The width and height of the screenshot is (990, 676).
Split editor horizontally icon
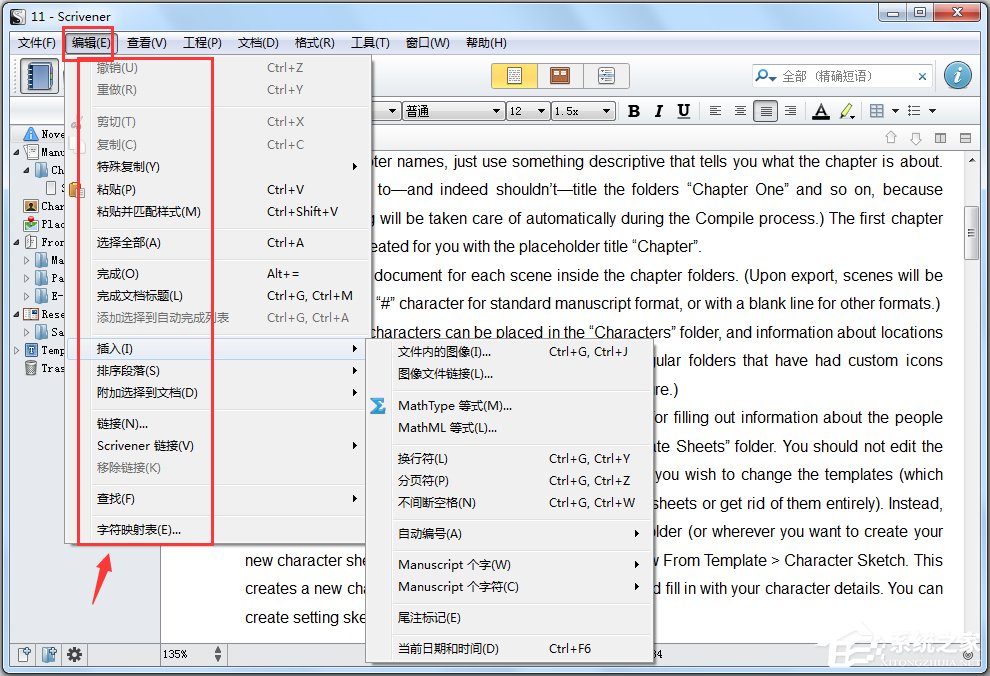pyautogui.click(x=965, y=138)
